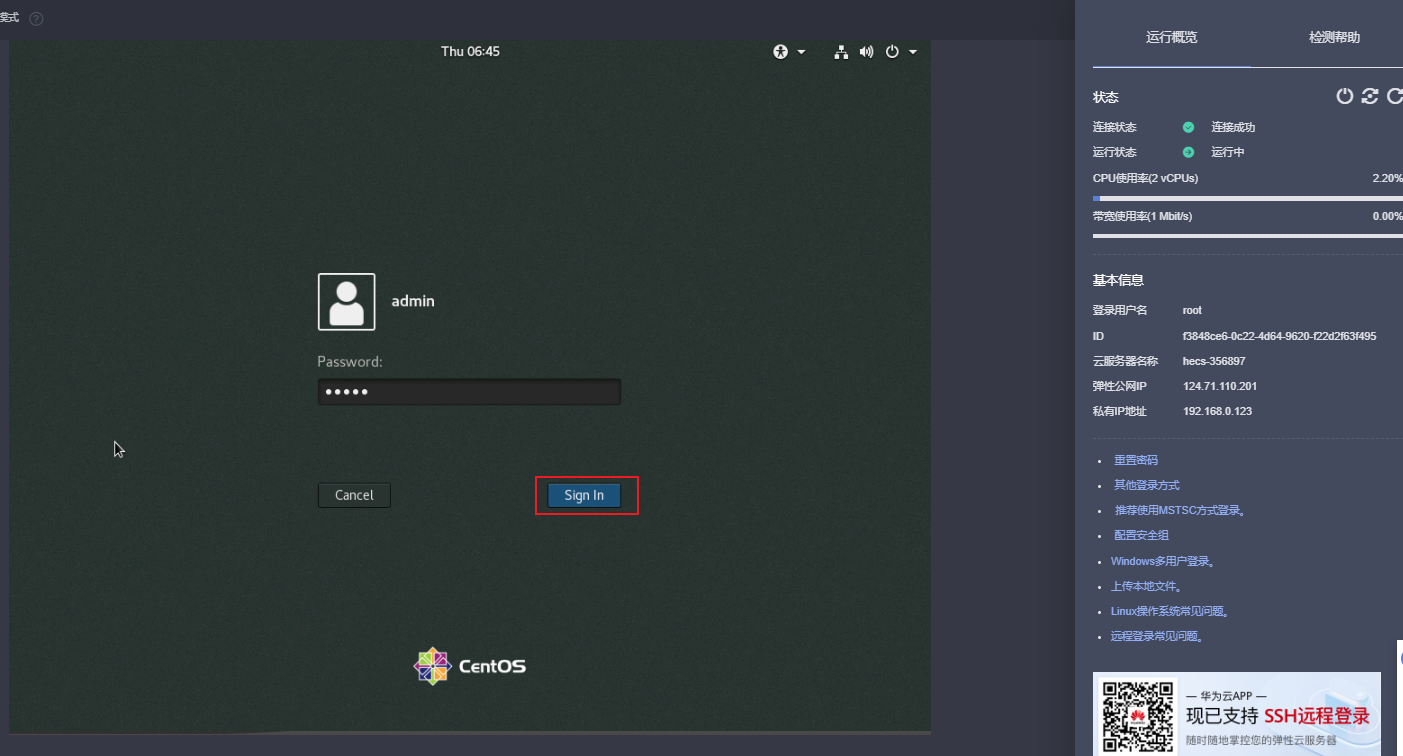Image resolution: width=1403 pixels, height=756 pixels.
Task: Open the 重置密码 link
Action: pyautogui.click(x=1135, y=459)
